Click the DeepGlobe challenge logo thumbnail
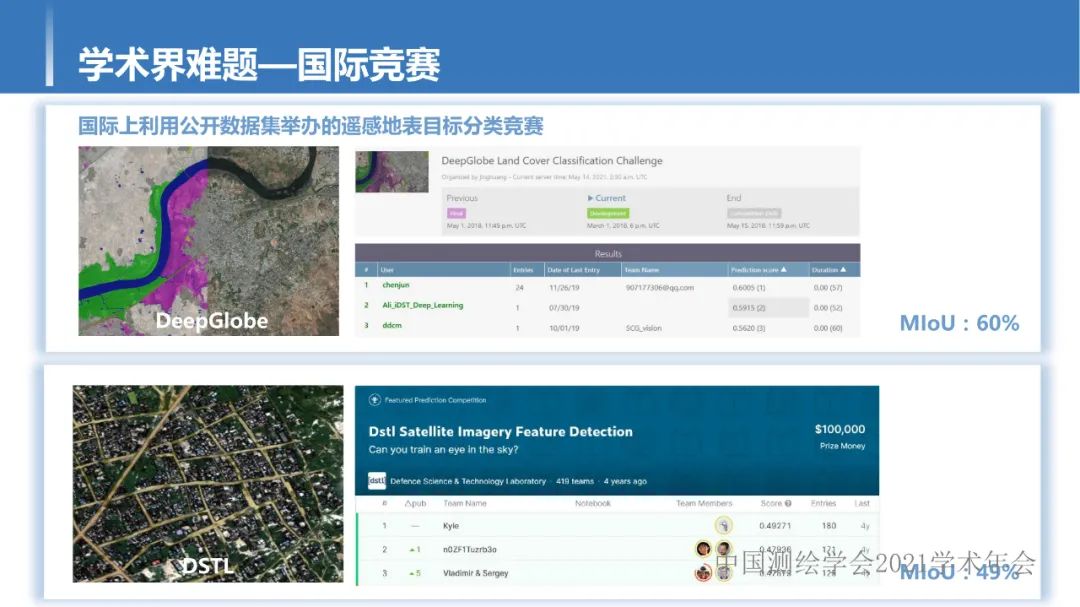 (x=392, y=171)
